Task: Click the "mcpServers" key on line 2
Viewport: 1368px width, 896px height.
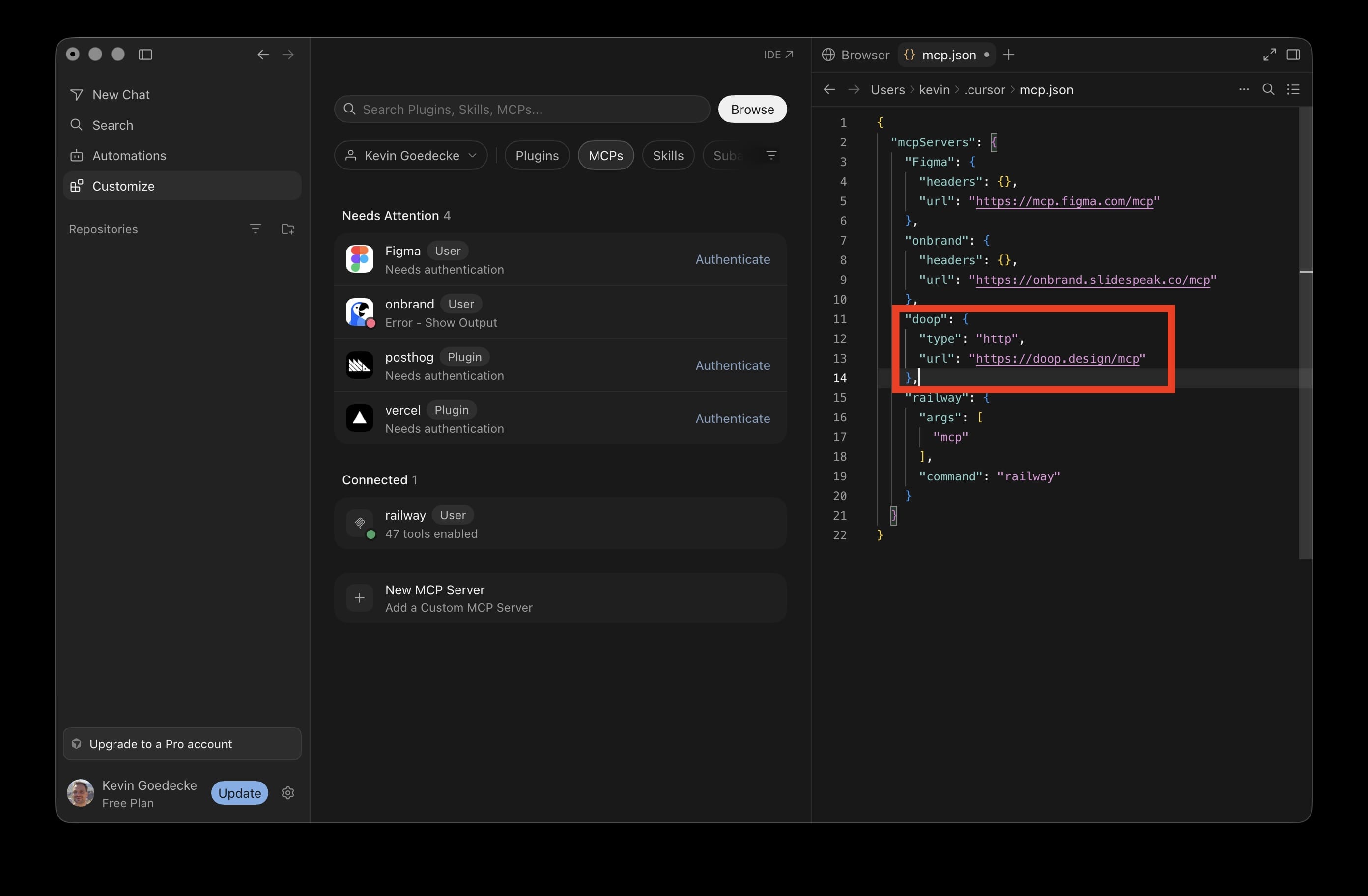Action: click(x=932, y=142)
